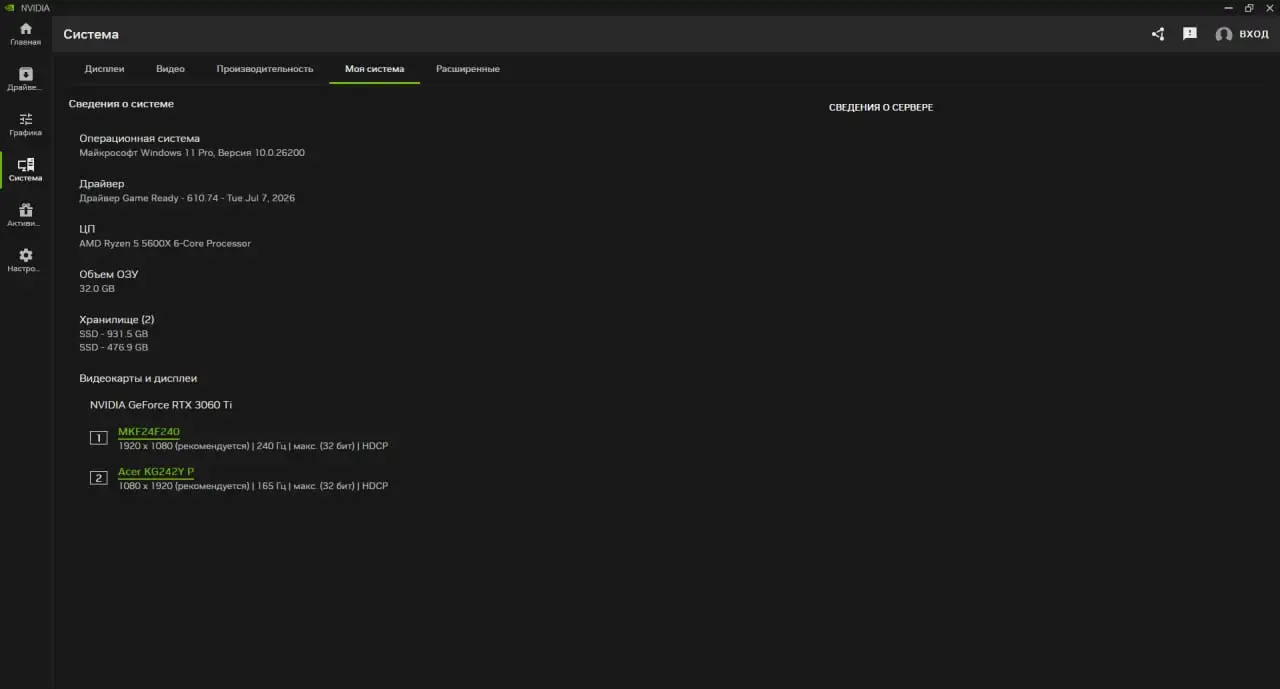
Task: Click the Драйвер label
Action: click(x=102, y=184)
